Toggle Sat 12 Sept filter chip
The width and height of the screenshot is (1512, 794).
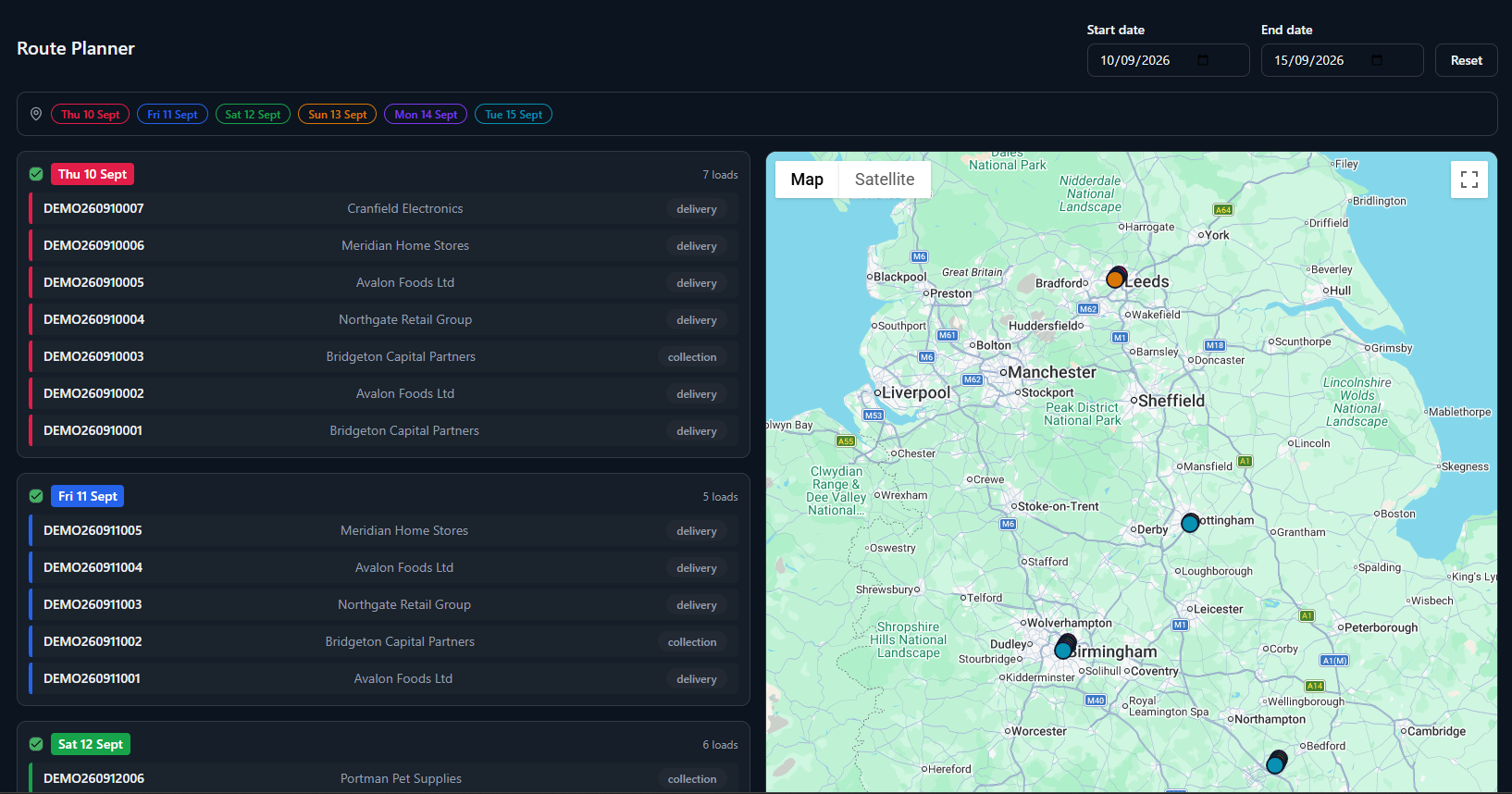pos(253,114)
